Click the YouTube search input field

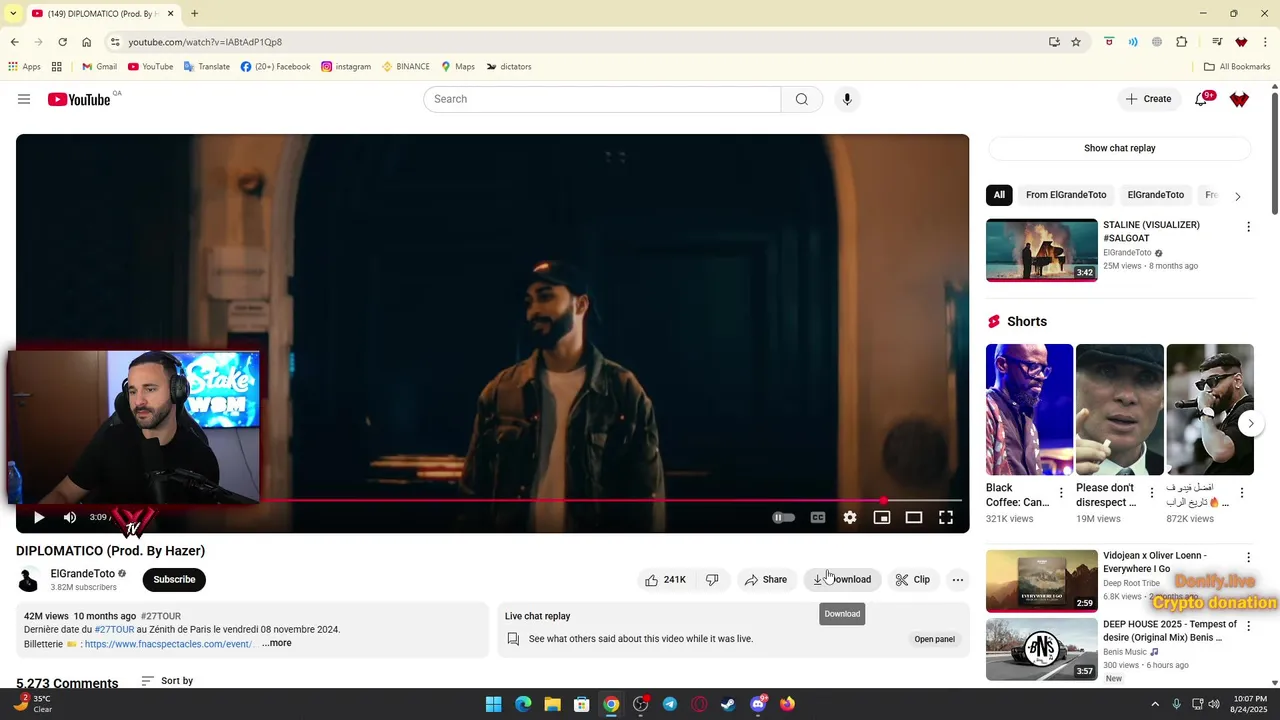click(x=602, y=99)
